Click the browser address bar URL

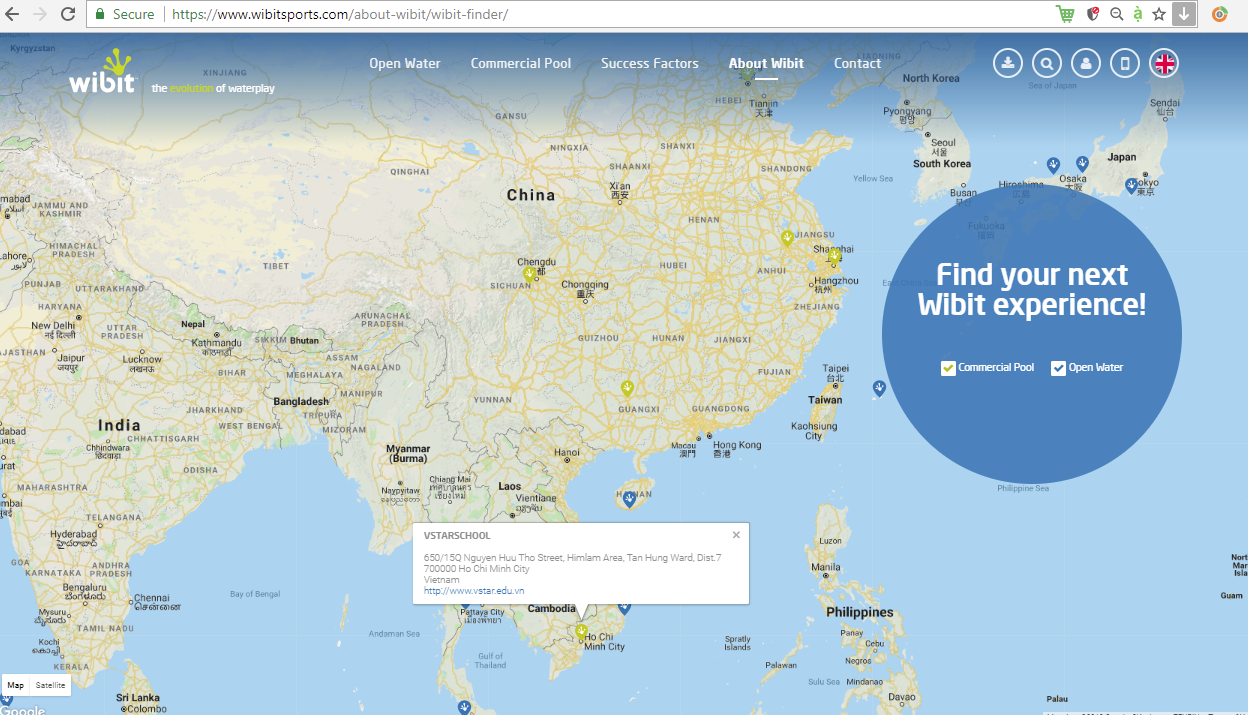[x=340, y=14]
